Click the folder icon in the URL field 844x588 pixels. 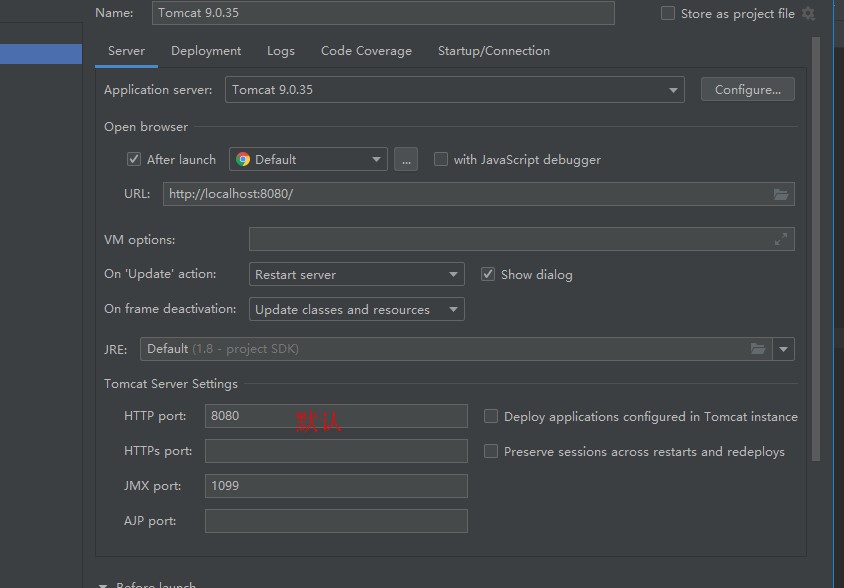tap(780, 194)
